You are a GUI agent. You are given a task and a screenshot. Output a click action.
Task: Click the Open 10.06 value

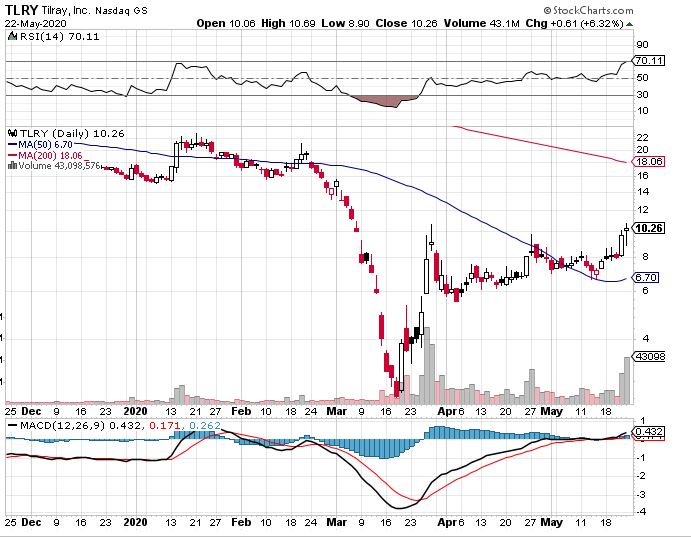pos(226,23)
